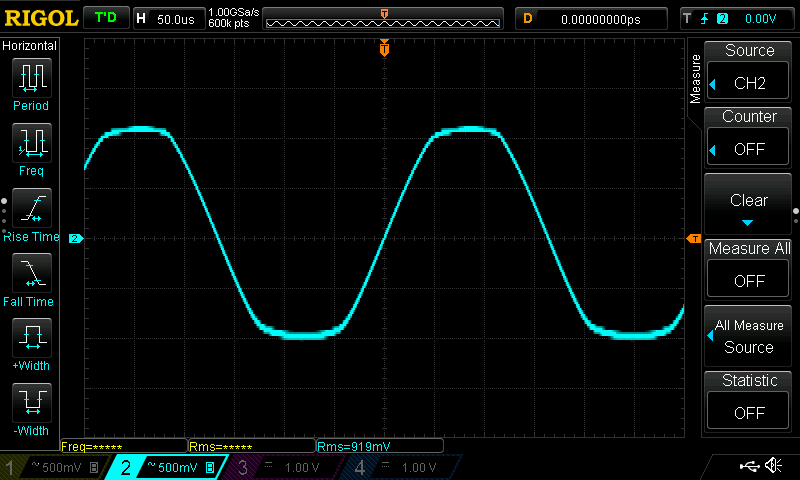Image resolution: width=800 pixels, height=480 pixels.
Task: Click the waveform memory position bar
Action: pos(384,20)
